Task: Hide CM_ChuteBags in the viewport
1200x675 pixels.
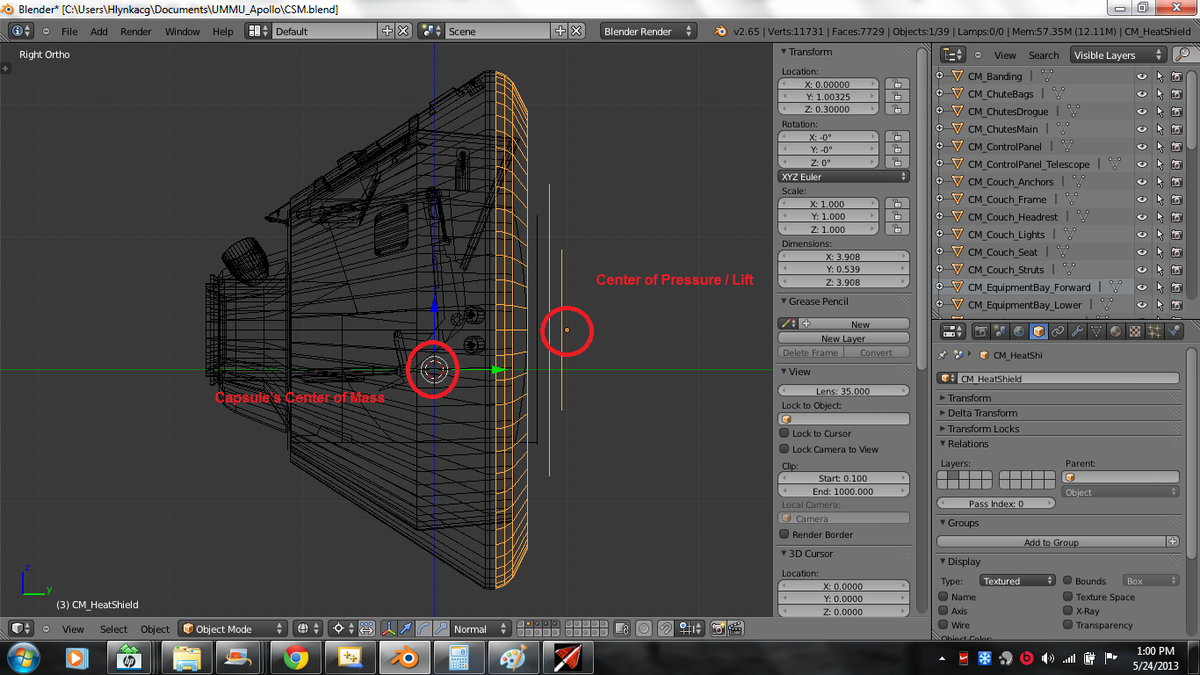Action: click(1141, 94)
